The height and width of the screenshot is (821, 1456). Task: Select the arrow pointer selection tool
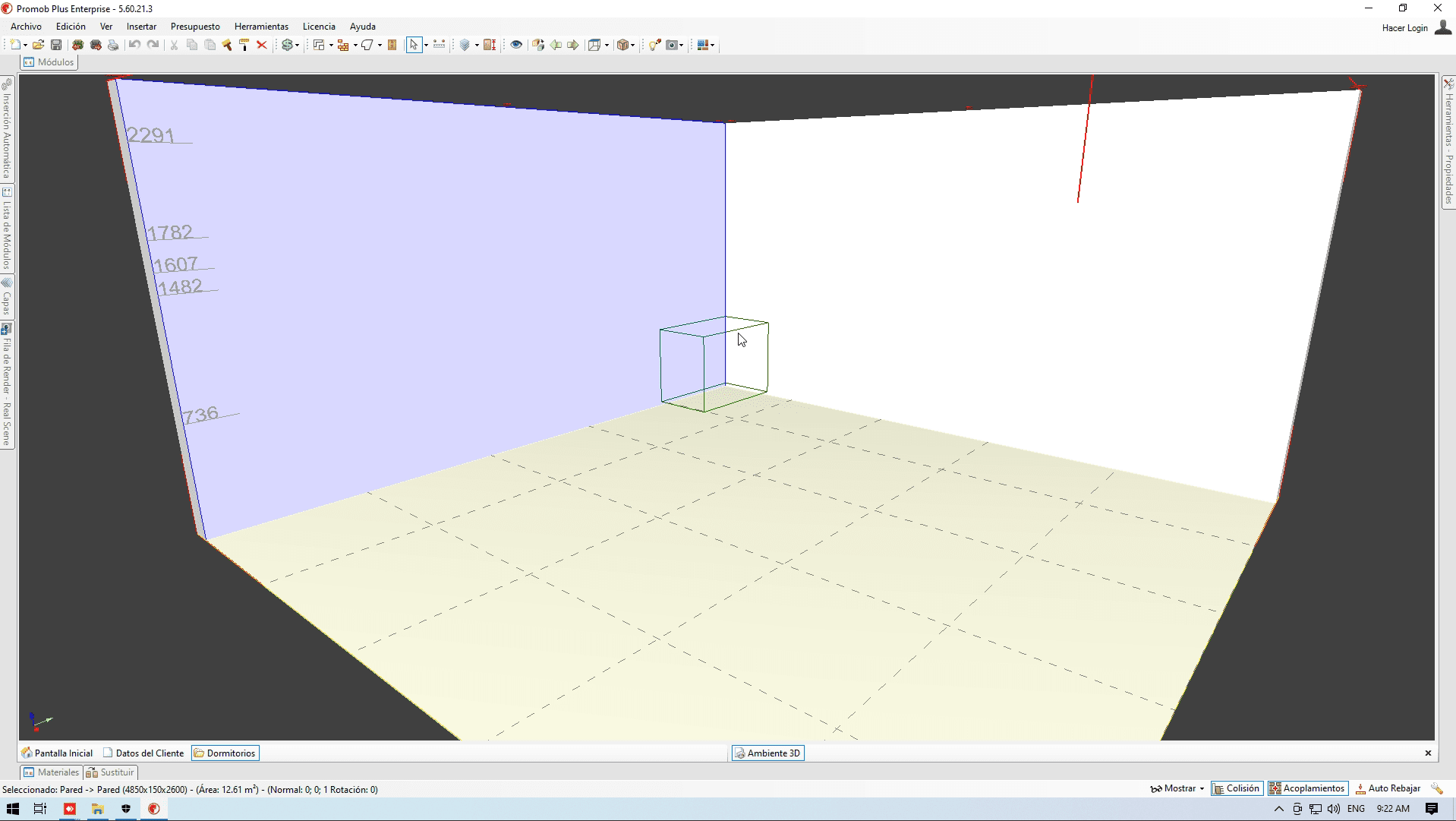click(414, 45)
